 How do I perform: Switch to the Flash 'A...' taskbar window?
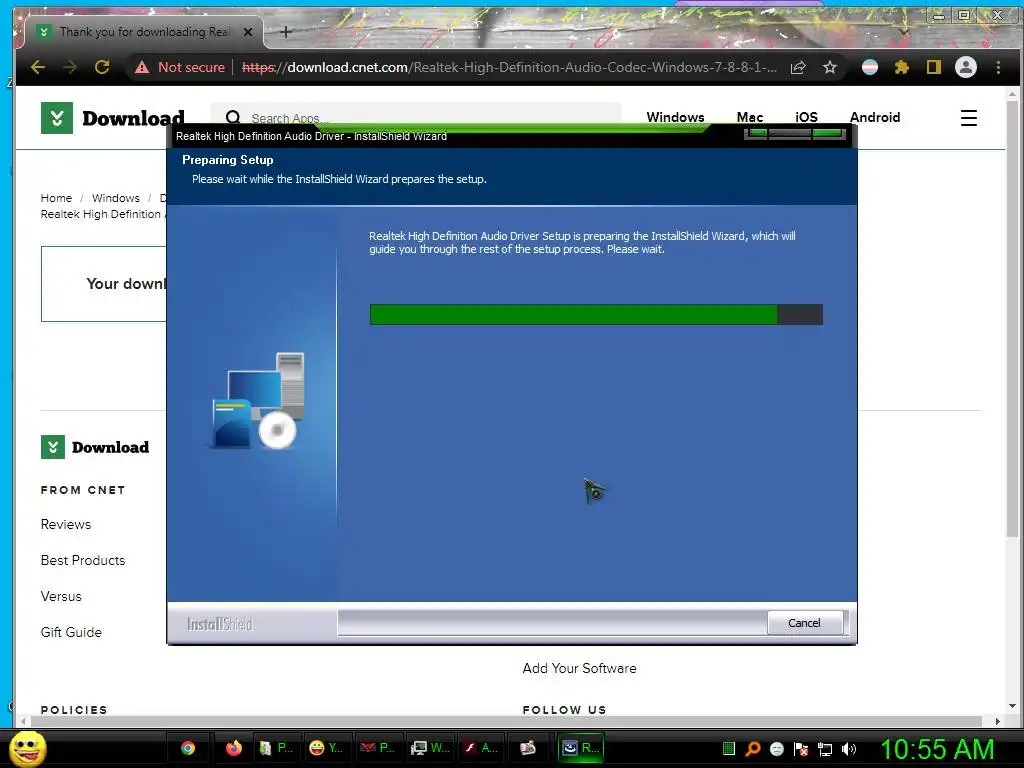tap(480, 748)
